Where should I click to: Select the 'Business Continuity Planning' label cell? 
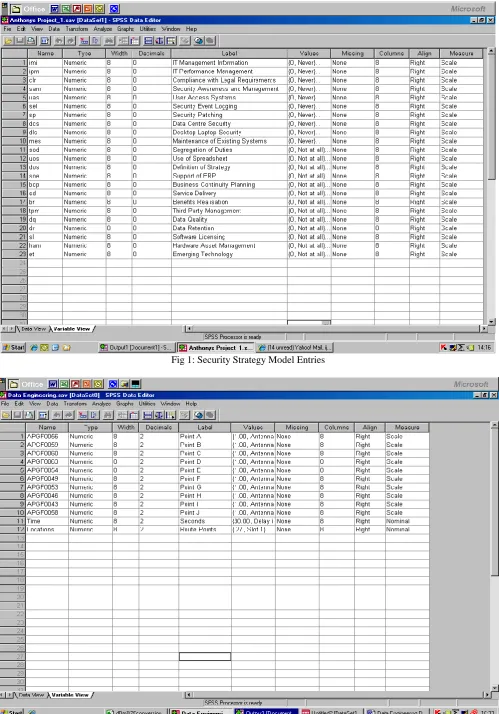[229, 184]
